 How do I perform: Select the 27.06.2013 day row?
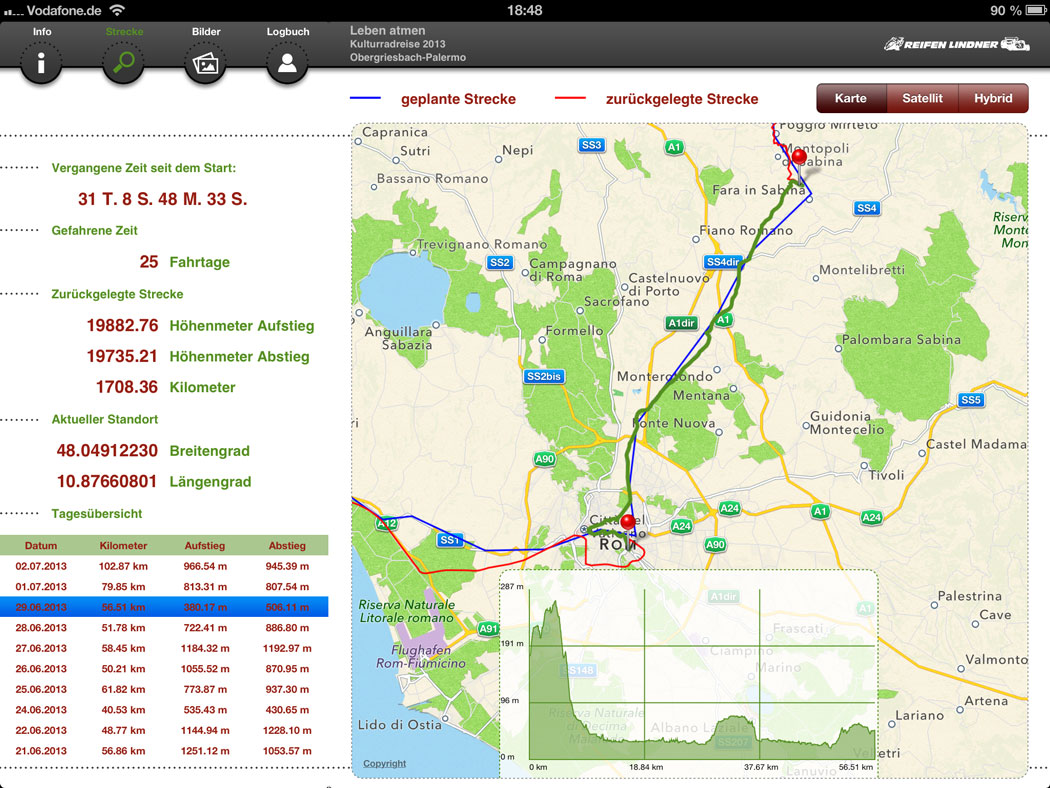[164, 648]
